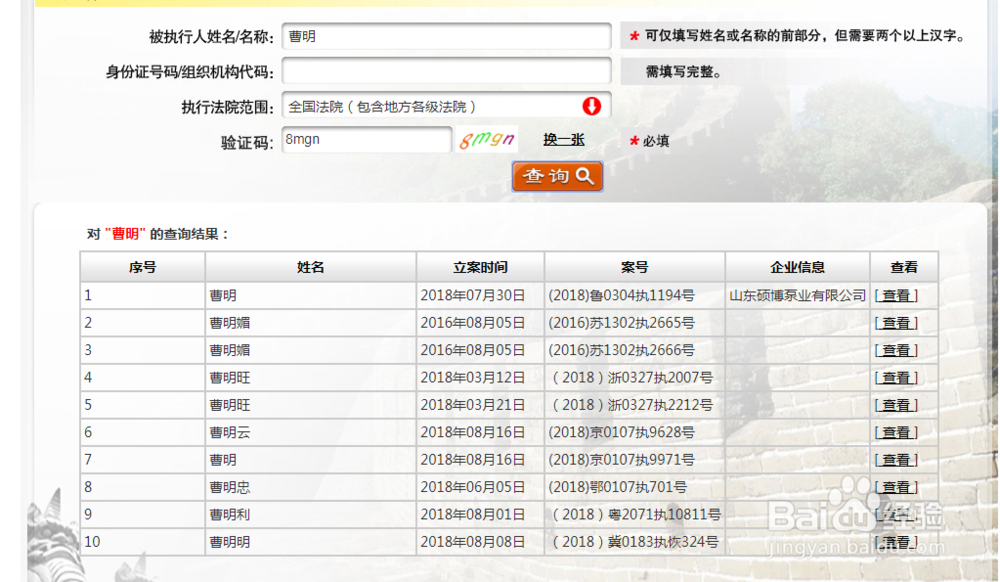
Task: Click the 换一张 link to refresh captcha
Action: tap(564, 140)
